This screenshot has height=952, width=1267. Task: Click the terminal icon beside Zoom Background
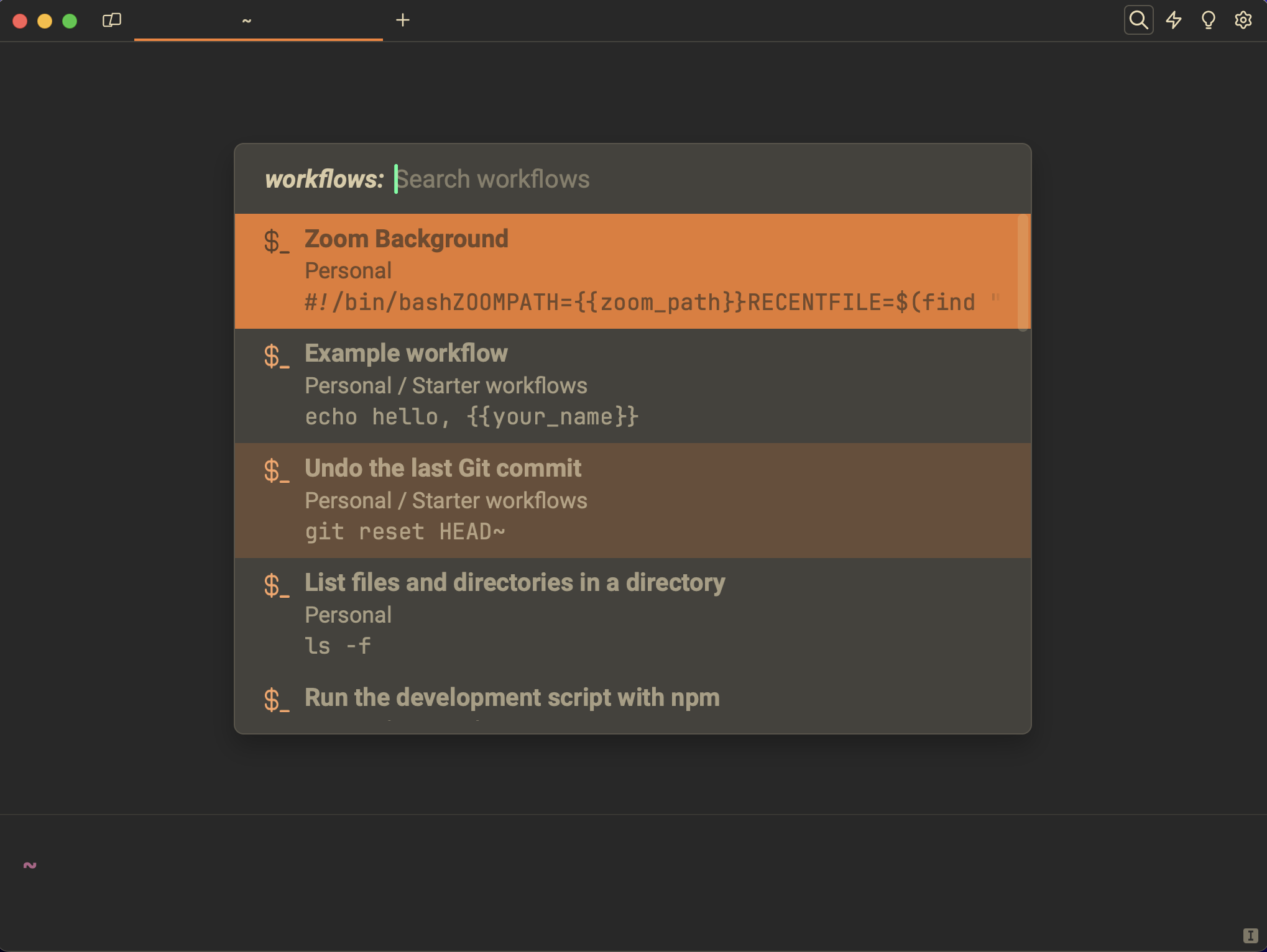pyautogui.click(x=276, y=241)
